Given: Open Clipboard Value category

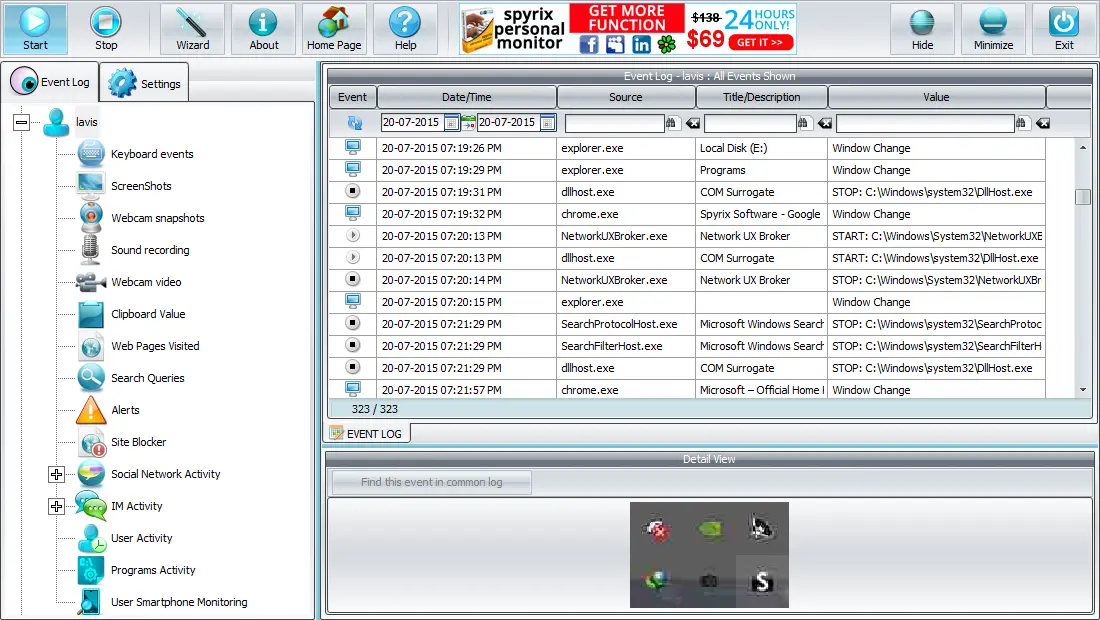Looking at the screenshot, I should [x=148, y=314].
